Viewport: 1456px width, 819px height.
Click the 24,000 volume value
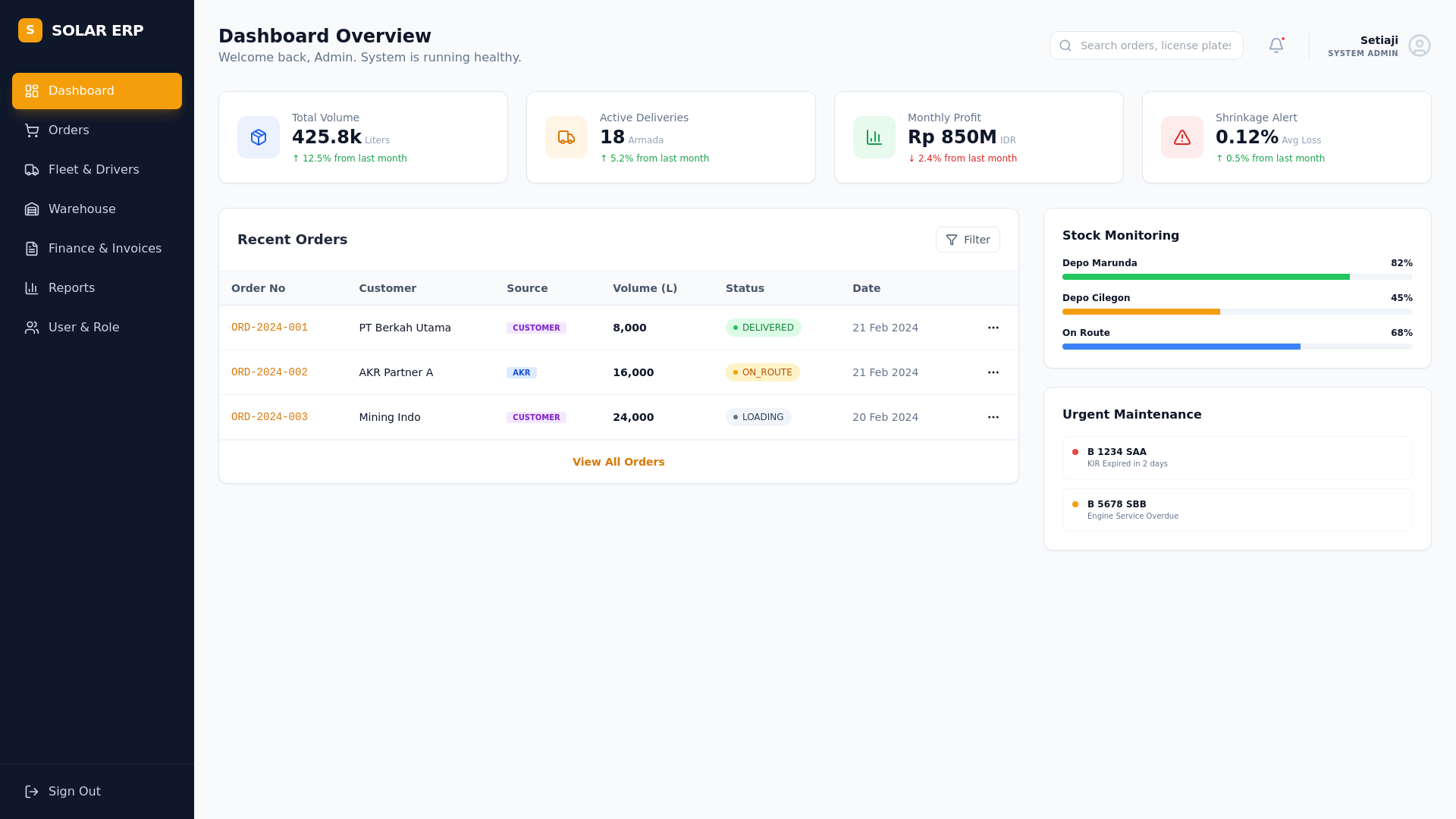coord(633,417)
